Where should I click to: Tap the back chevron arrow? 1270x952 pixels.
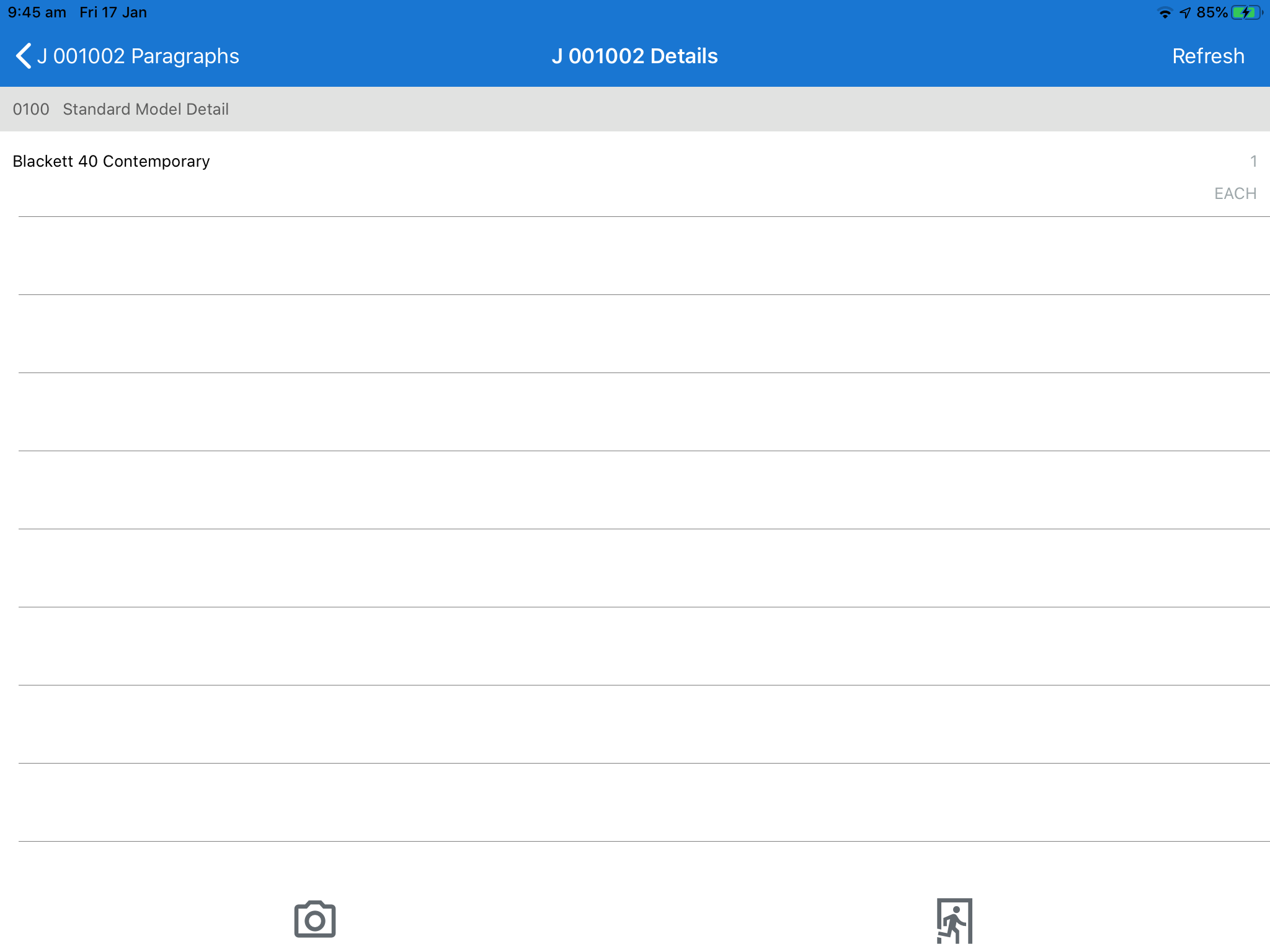24,56
